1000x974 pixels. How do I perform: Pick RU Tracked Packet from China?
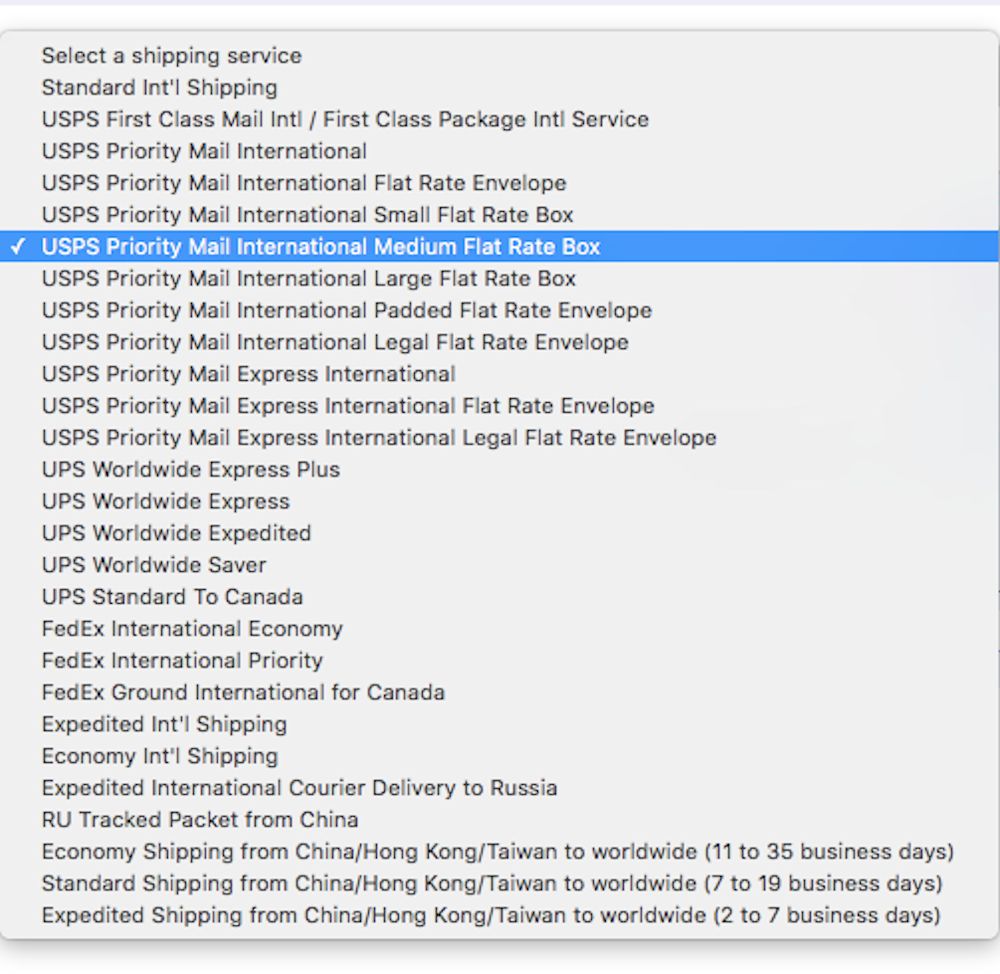(499, 820)
